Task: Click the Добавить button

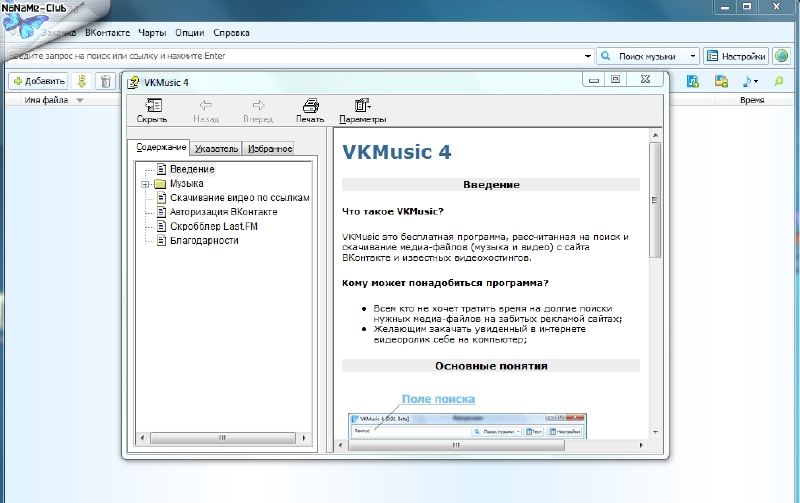Action: (x=39, y=81)
